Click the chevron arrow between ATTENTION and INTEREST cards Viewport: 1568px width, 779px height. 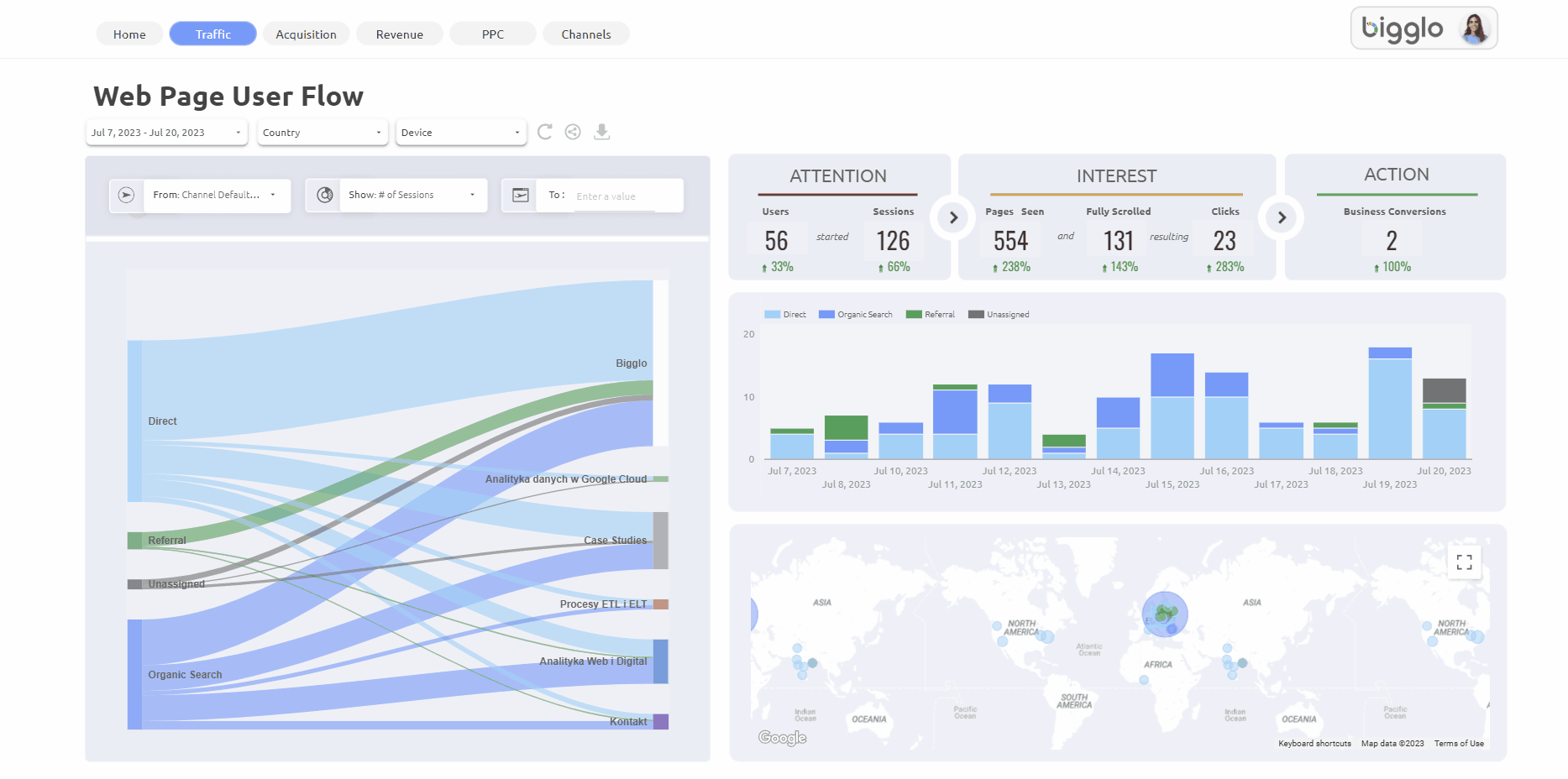coord(953,217)
